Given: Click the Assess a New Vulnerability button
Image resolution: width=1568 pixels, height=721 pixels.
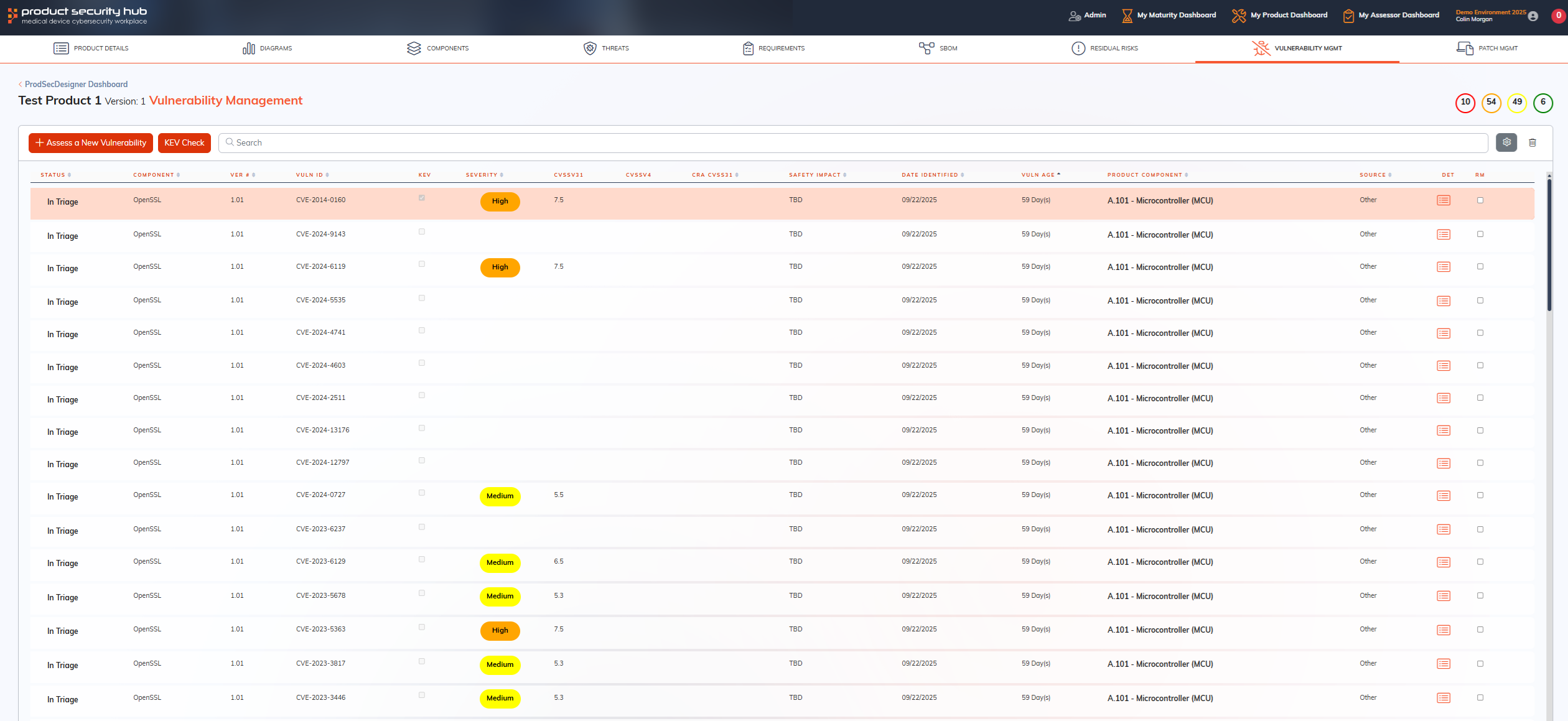Looking at the screenshot, I should click(90, 142).
